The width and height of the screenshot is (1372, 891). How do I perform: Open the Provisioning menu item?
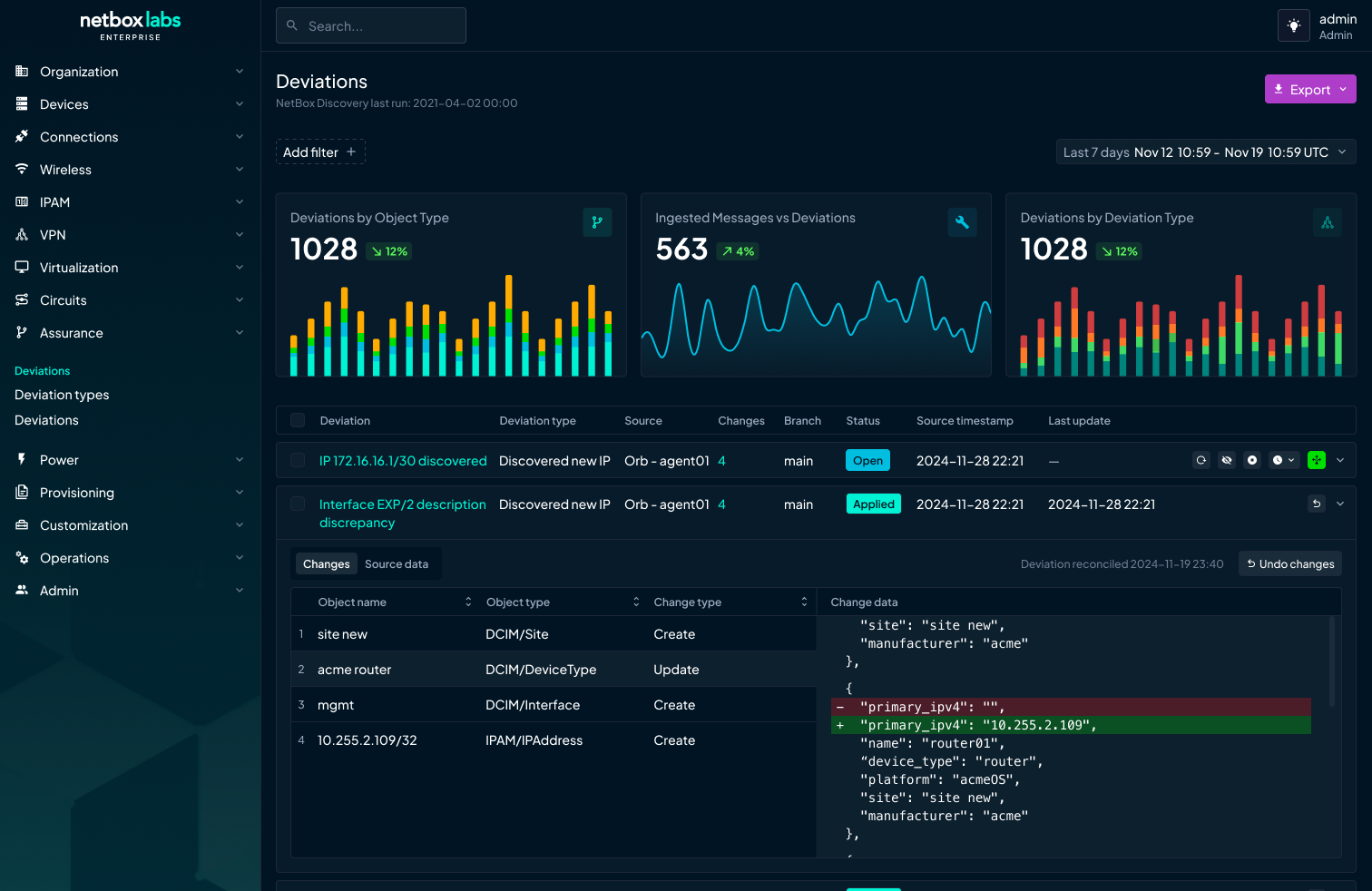(77, 493)
